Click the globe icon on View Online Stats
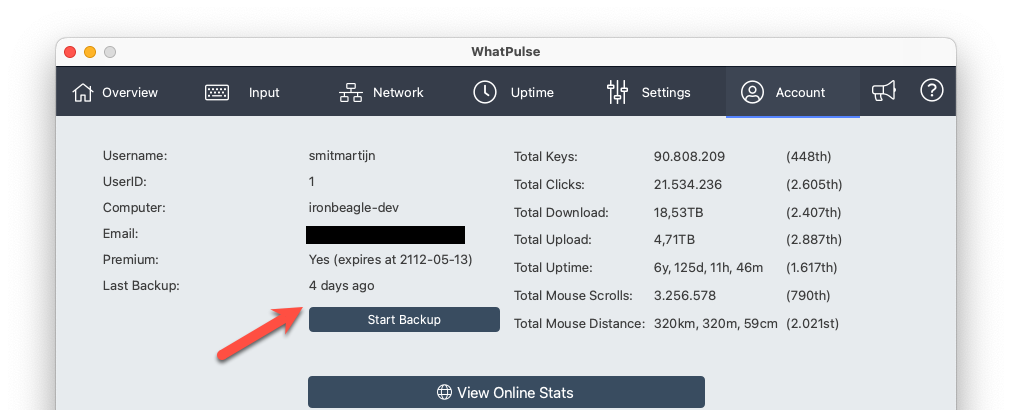The height and width of the screenshot is (410, 1012). point(444,393)
